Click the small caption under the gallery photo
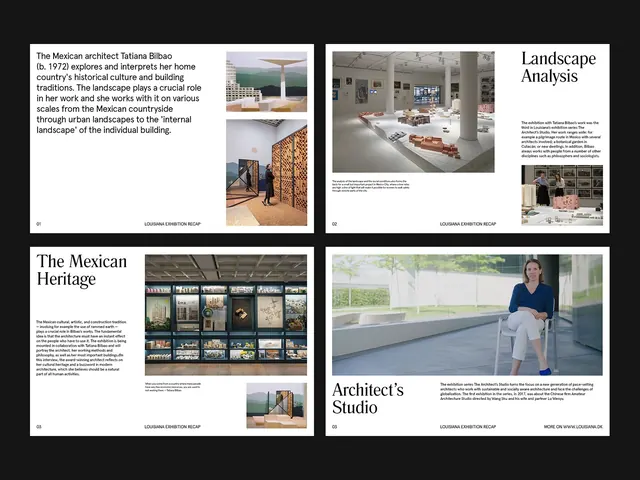This screenshot has height=480, width=640. [371, 186]
